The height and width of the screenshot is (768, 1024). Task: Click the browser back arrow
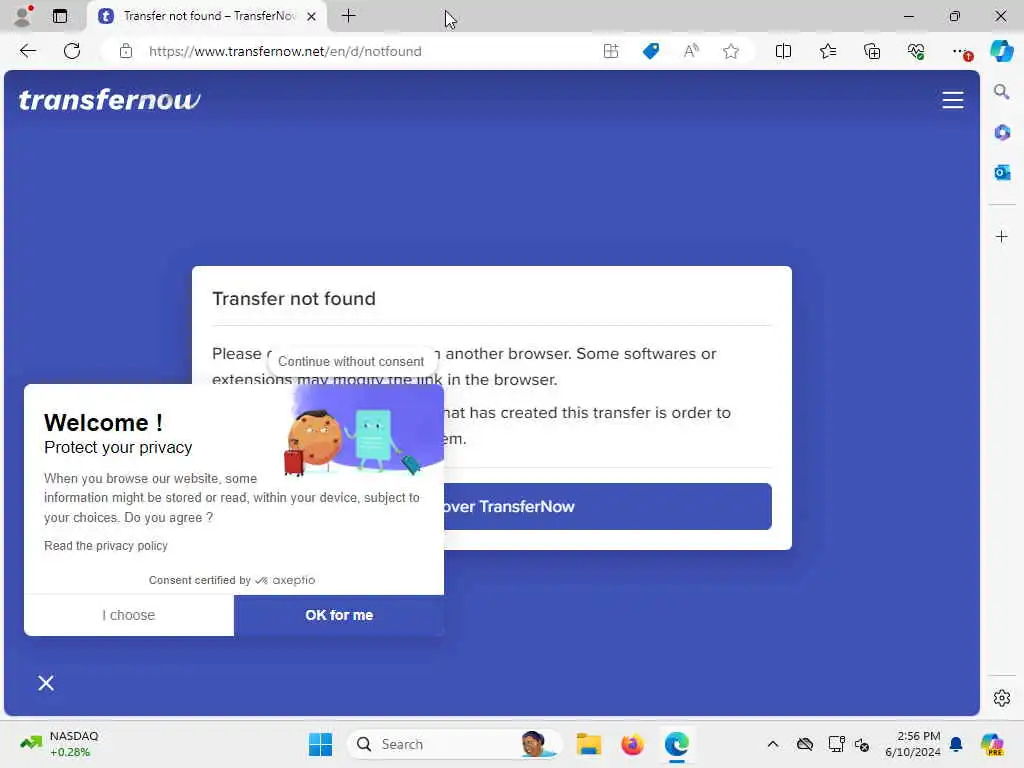point(27,51)
